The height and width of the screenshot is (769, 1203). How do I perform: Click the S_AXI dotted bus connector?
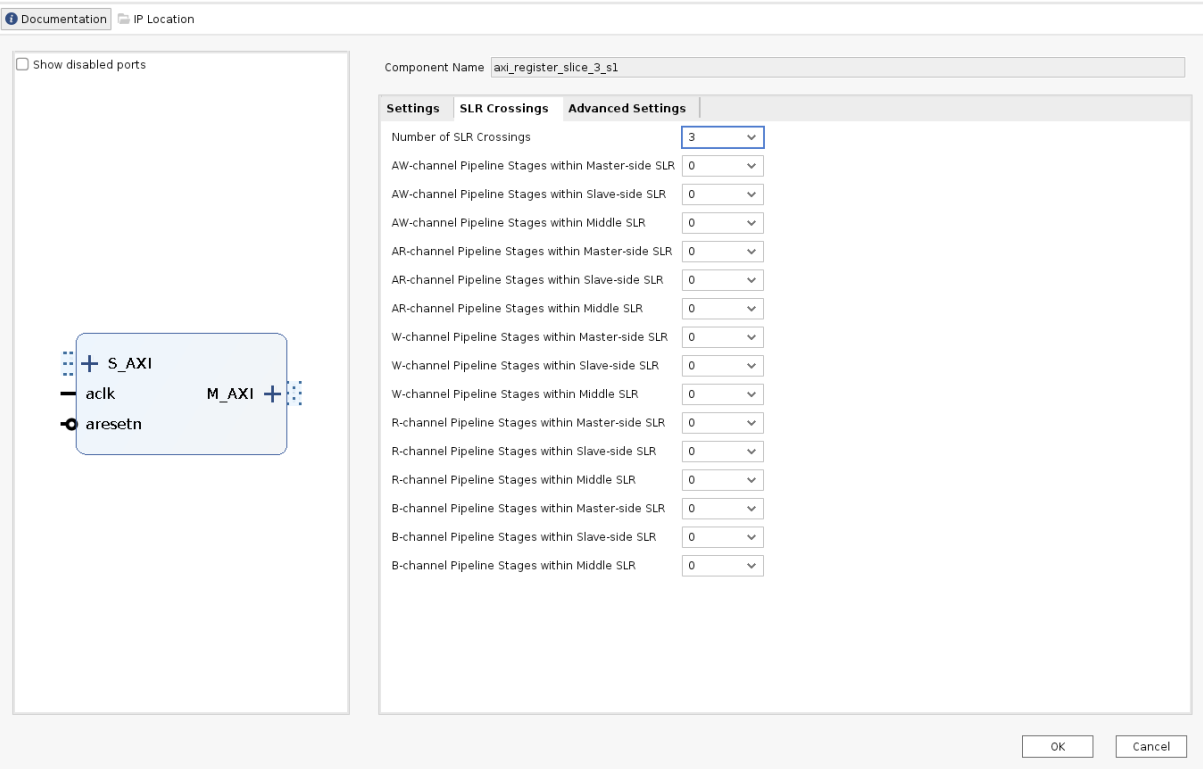(68, 362)
